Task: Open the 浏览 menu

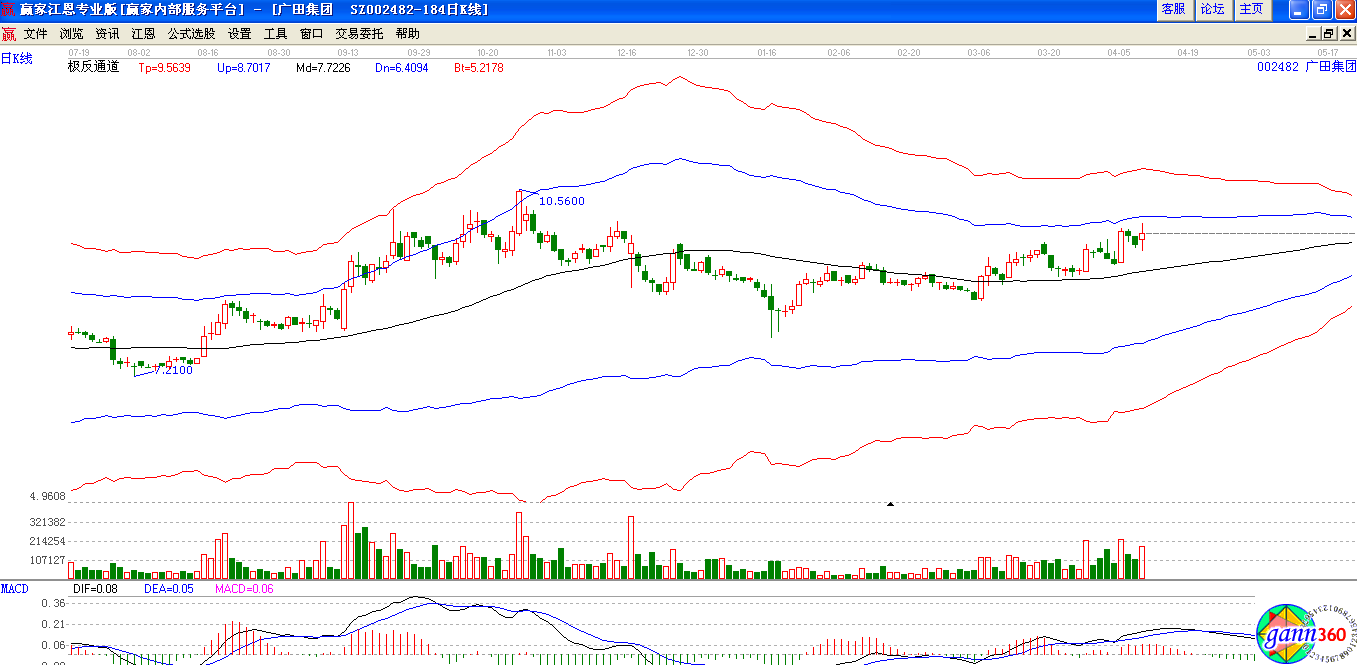Action: (71, 33)
